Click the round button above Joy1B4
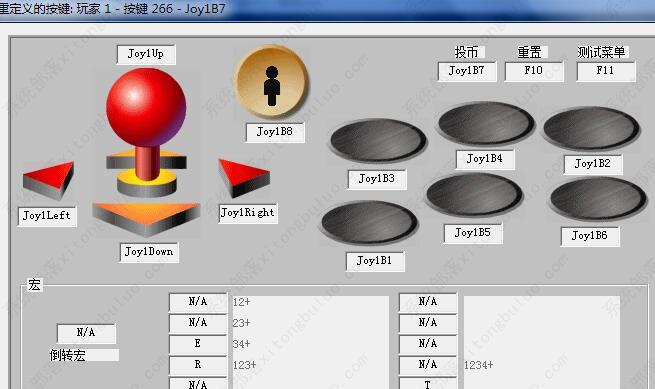 tap(486, 123)
